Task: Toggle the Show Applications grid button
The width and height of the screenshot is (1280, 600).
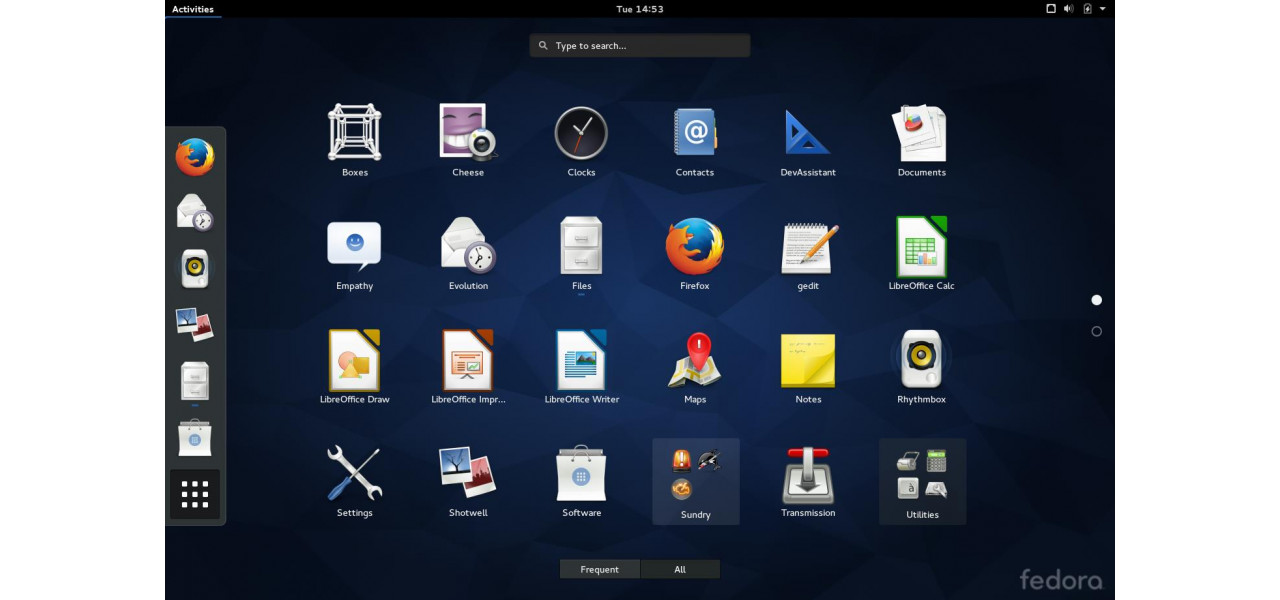Action: click(195, 494)
